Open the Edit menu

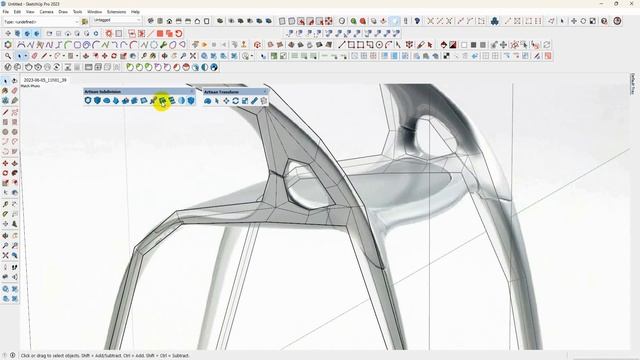click(17, 12)
